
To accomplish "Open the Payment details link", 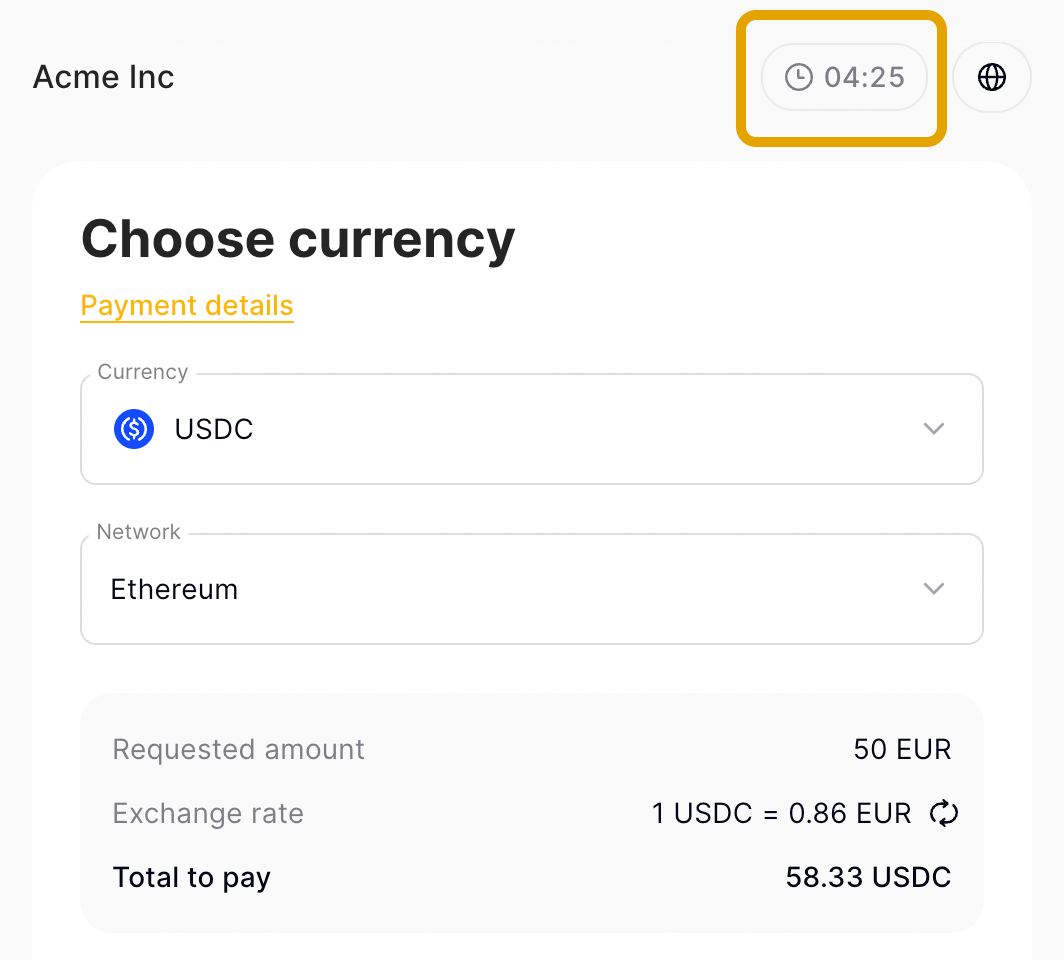I will click(x=187, y=305).
